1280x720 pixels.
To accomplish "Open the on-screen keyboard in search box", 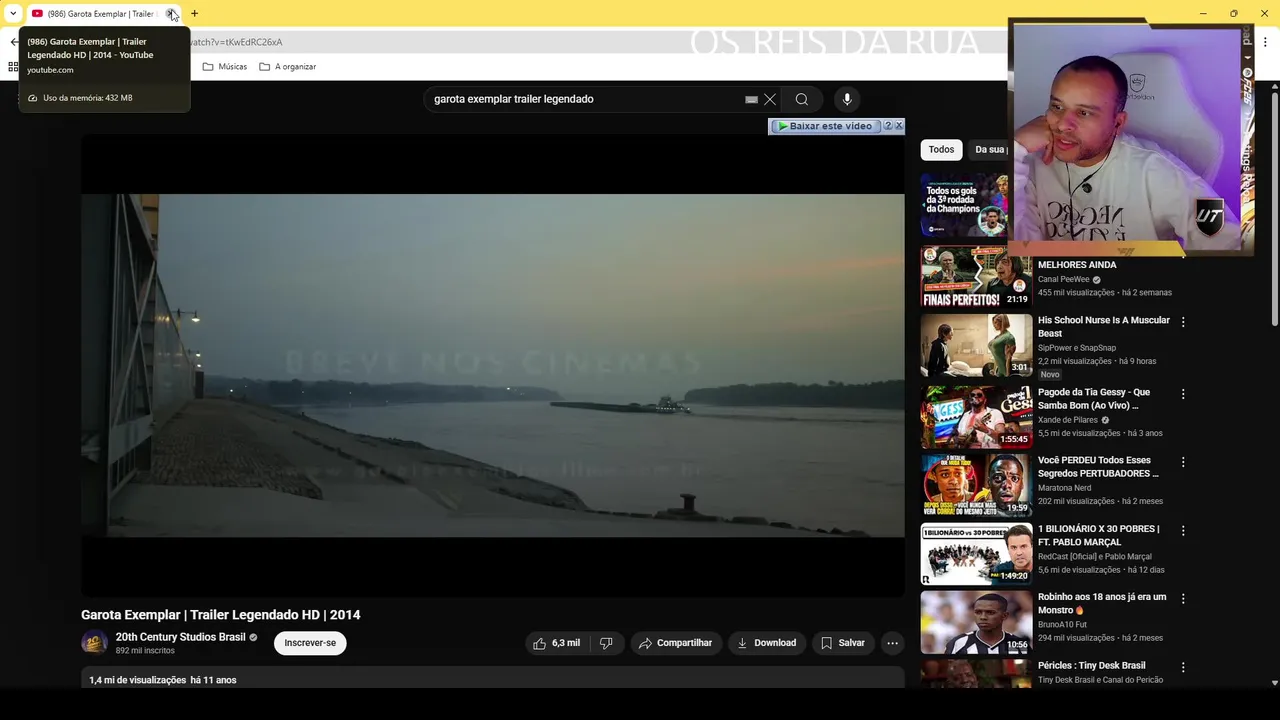I will point(751,99).
